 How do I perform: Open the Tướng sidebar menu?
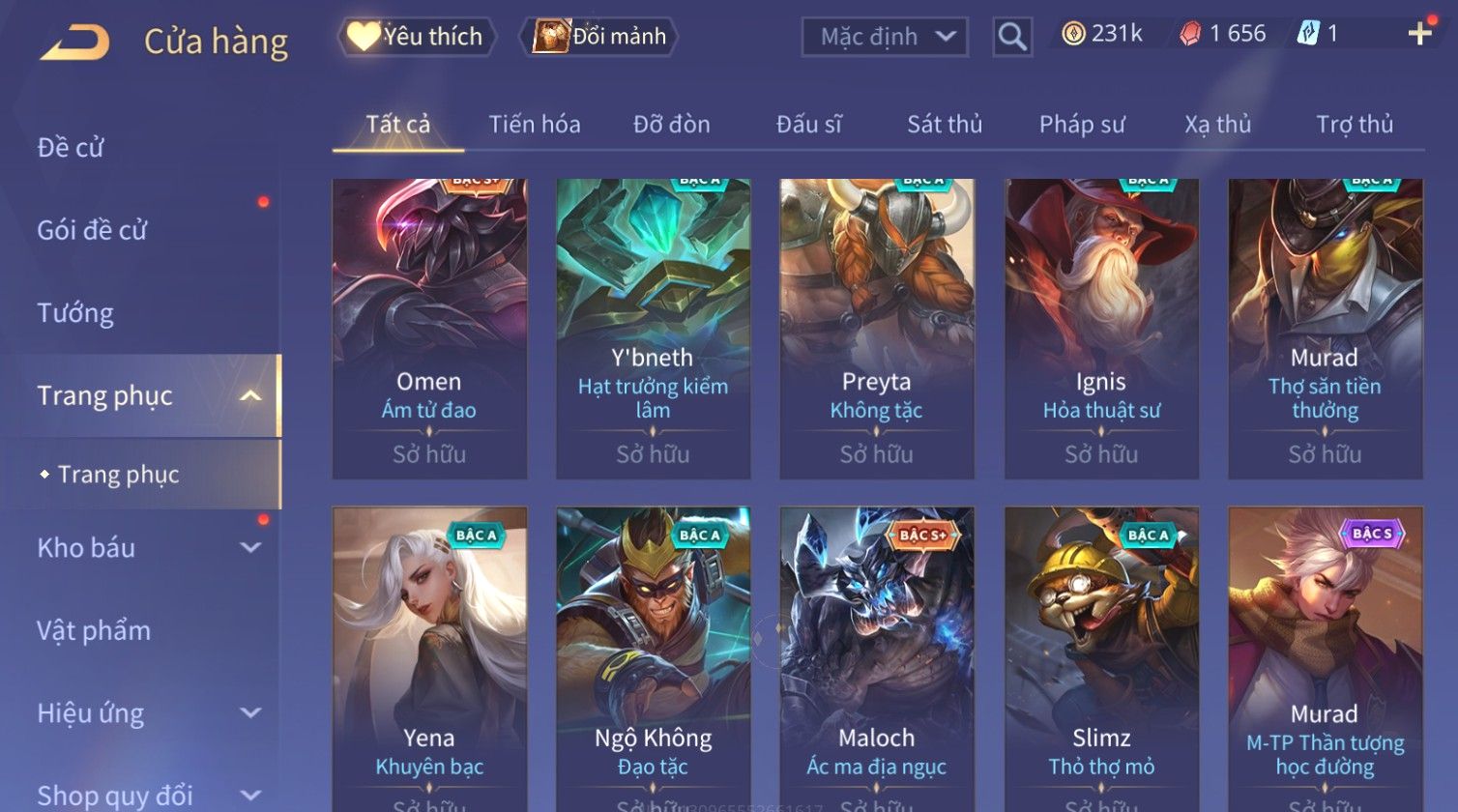[x=75, y=313]
